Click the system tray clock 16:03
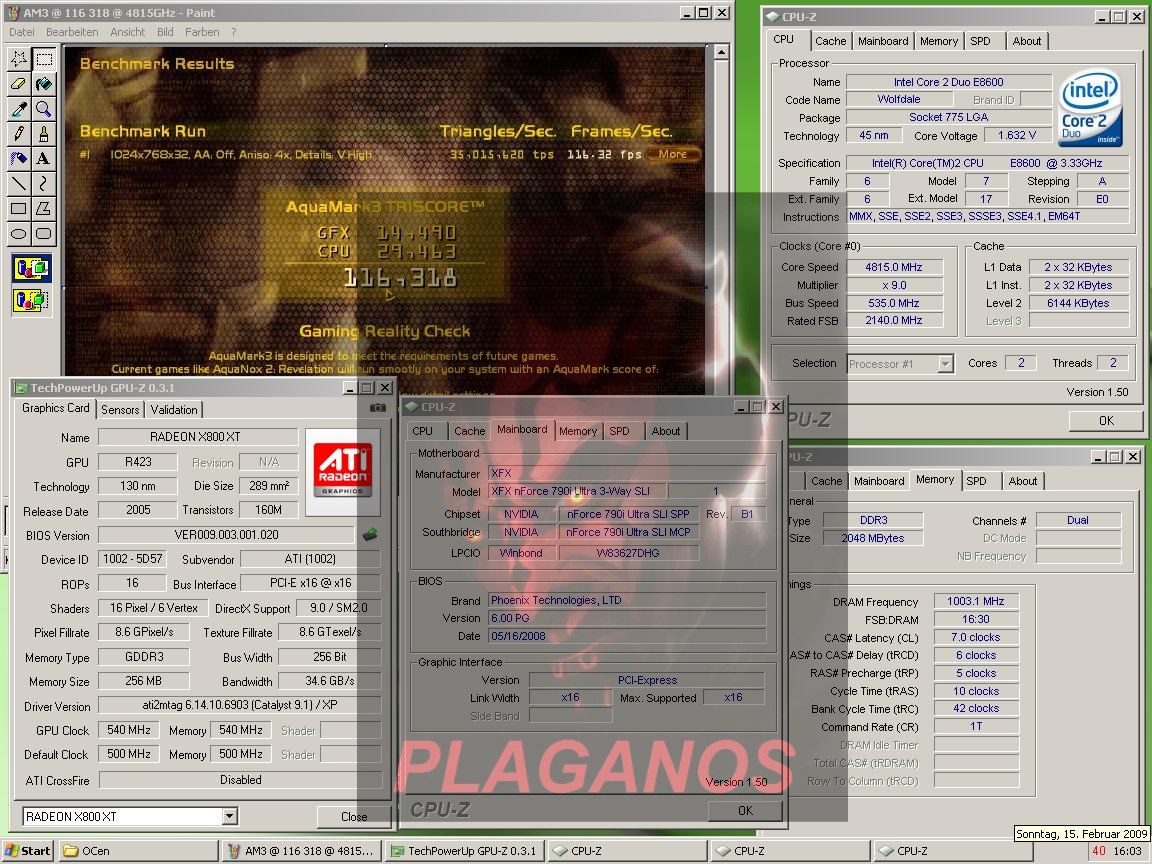Screen dimensions: 1152x864 tap(1128, 851)
